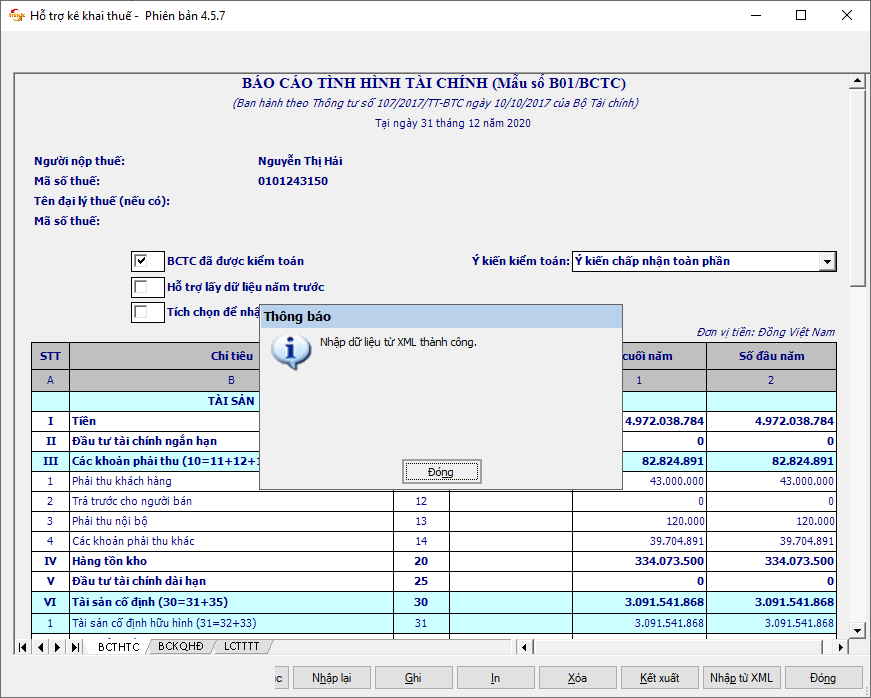Enable 'Hỗ trợ lấy dữ liệu năm trước' checkbox
This screenshot has height=698, width=871.
point(141,287)
